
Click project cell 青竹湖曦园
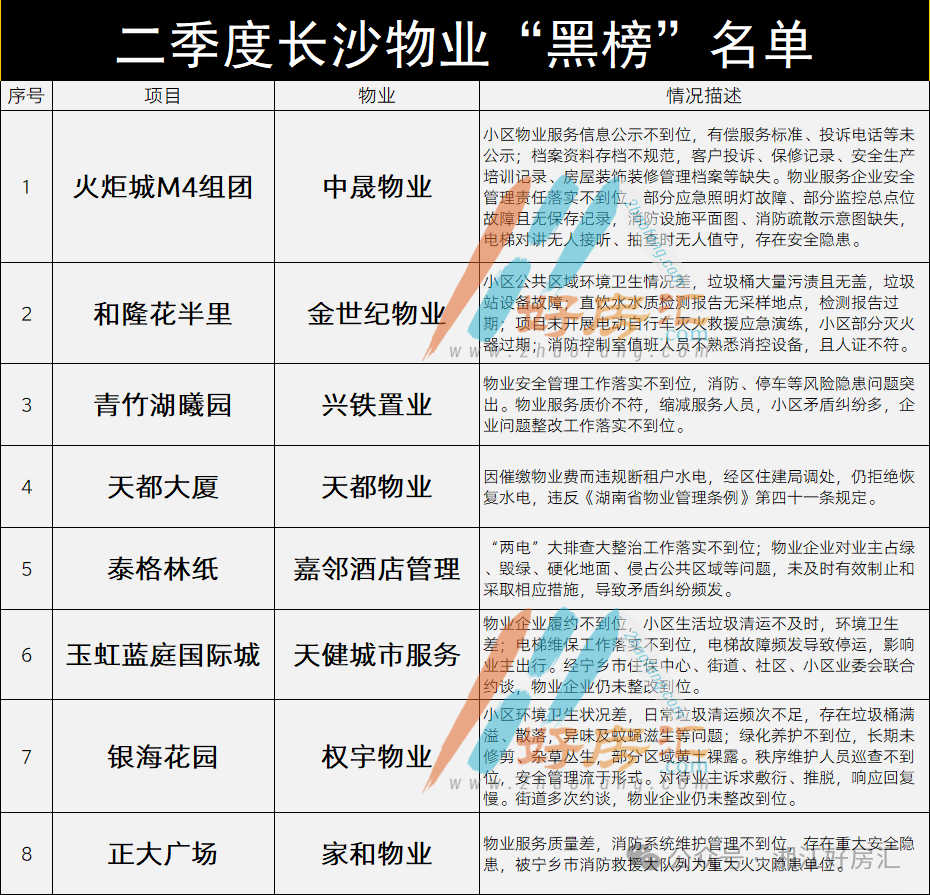click(x=163, y=405)
